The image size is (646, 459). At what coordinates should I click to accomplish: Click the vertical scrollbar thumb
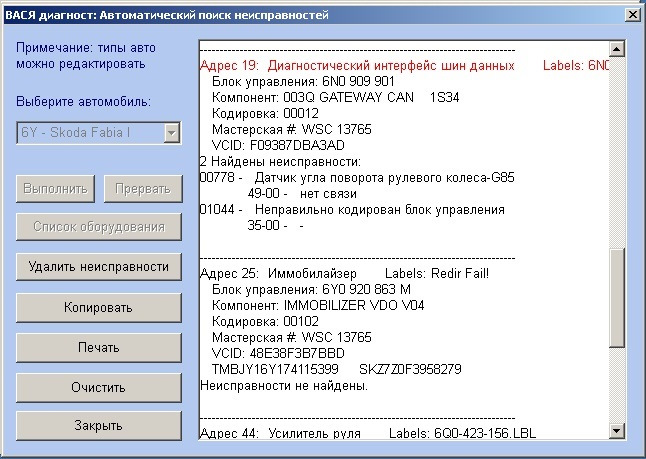[616, 297]
